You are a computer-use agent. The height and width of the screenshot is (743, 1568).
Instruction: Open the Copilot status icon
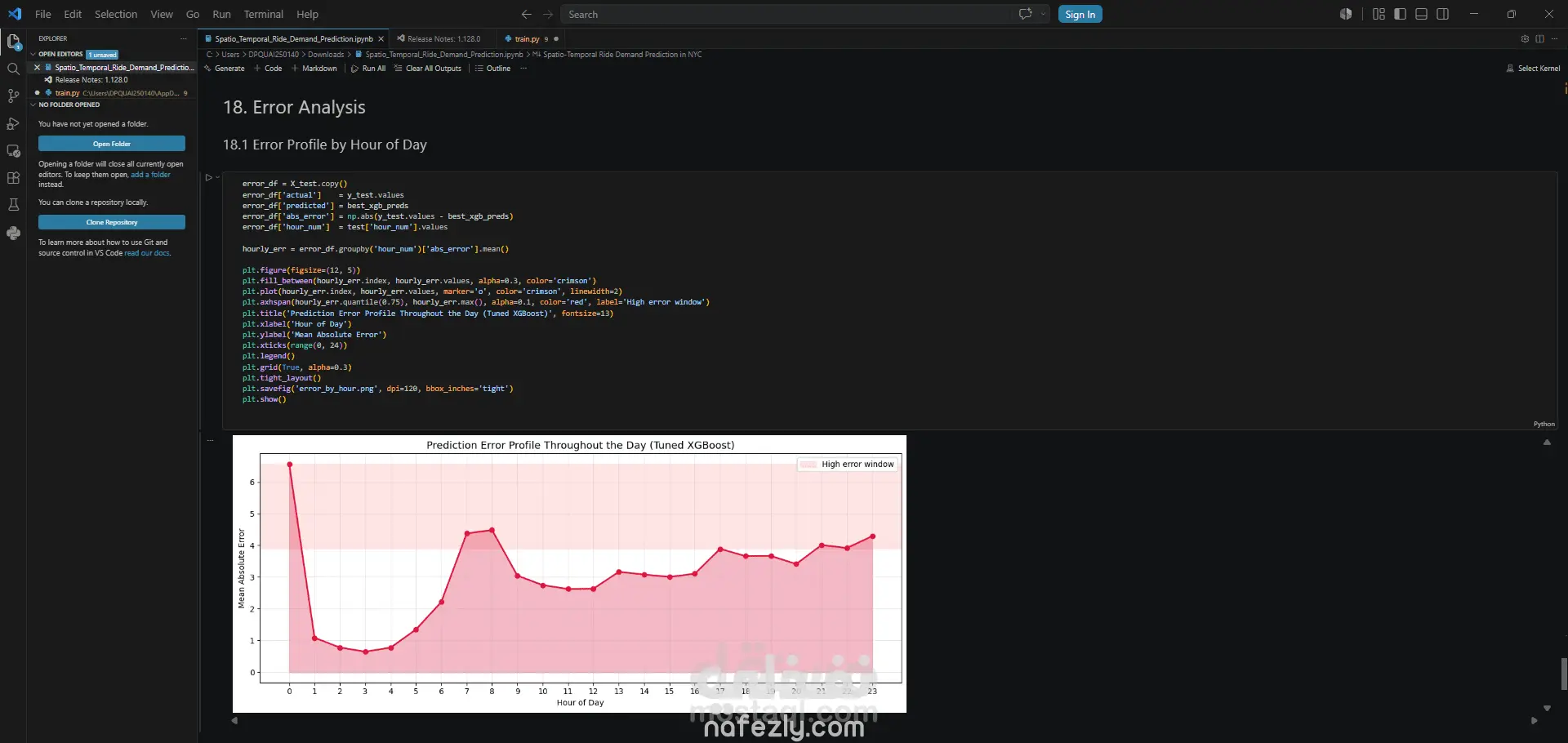[x=1346, y=14]
